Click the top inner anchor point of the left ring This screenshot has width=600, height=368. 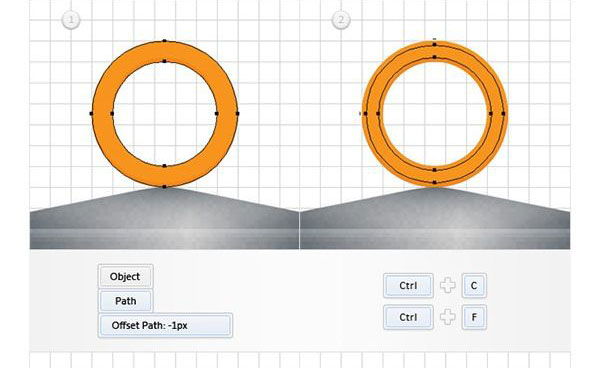click(165, 61)
